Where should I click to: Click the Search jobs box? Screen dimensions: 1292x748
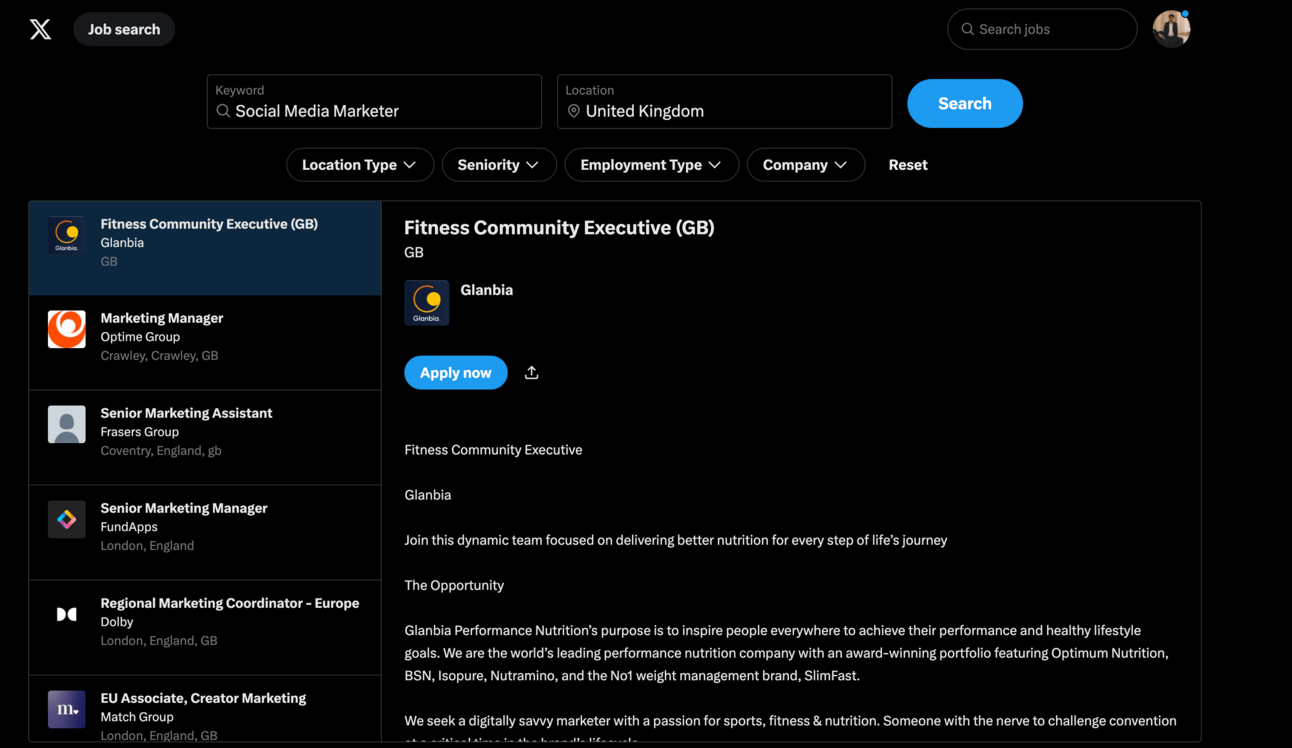pos(1042,29)
